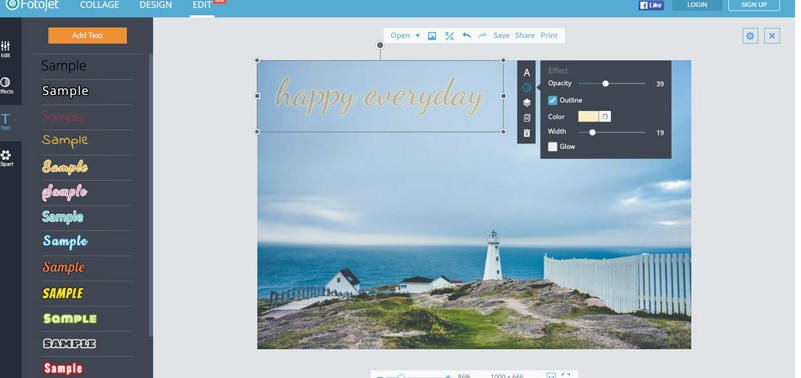Select the thin yellow handwritten Sample style

pos(65,140)
